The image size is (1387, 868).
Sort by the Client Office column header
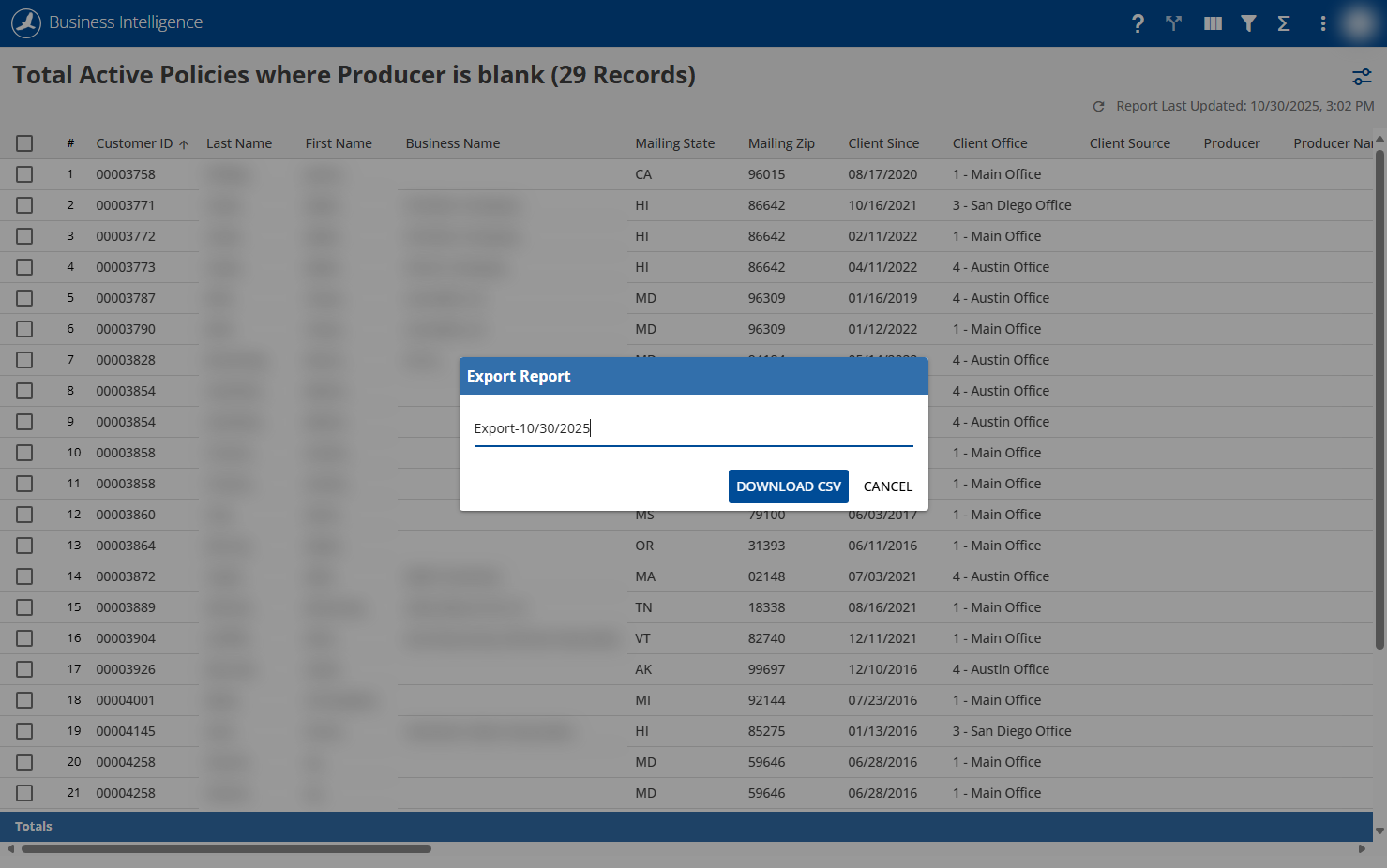990,143
